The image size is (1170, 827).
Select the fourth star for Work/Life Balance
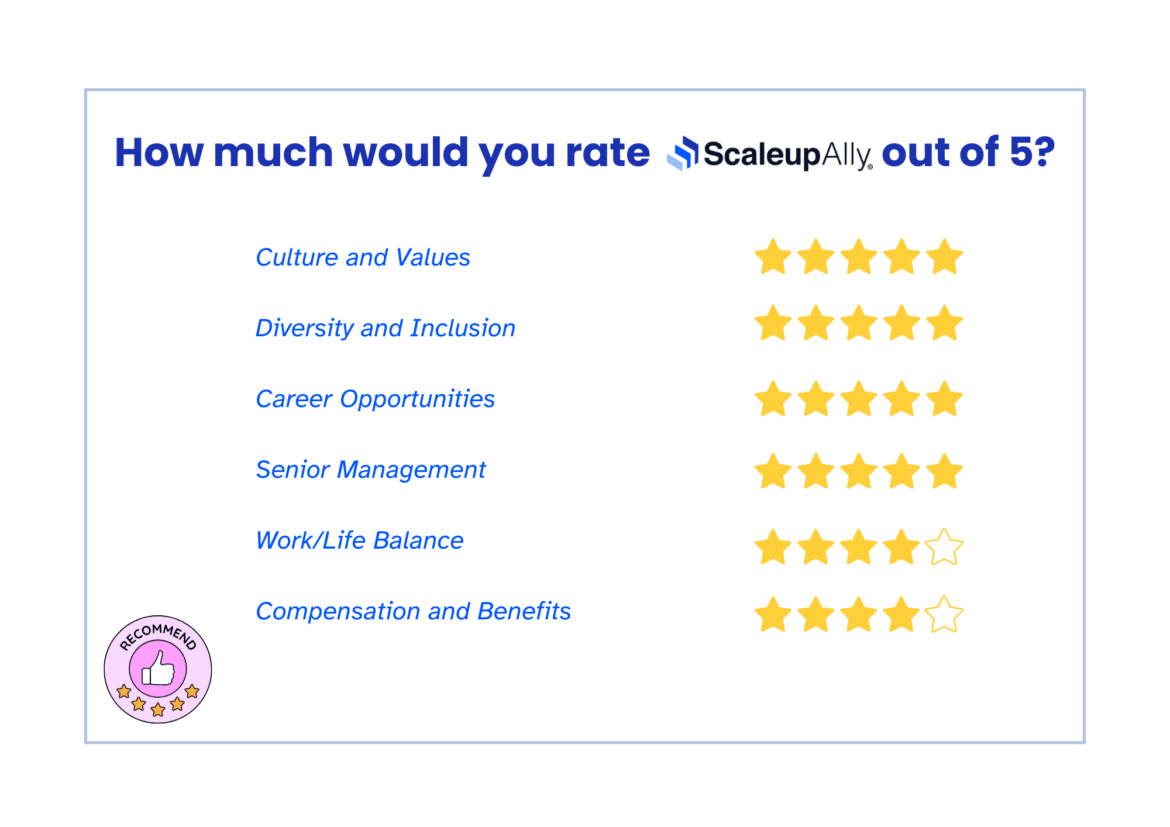pyautogui.click(x=901, y=546)
